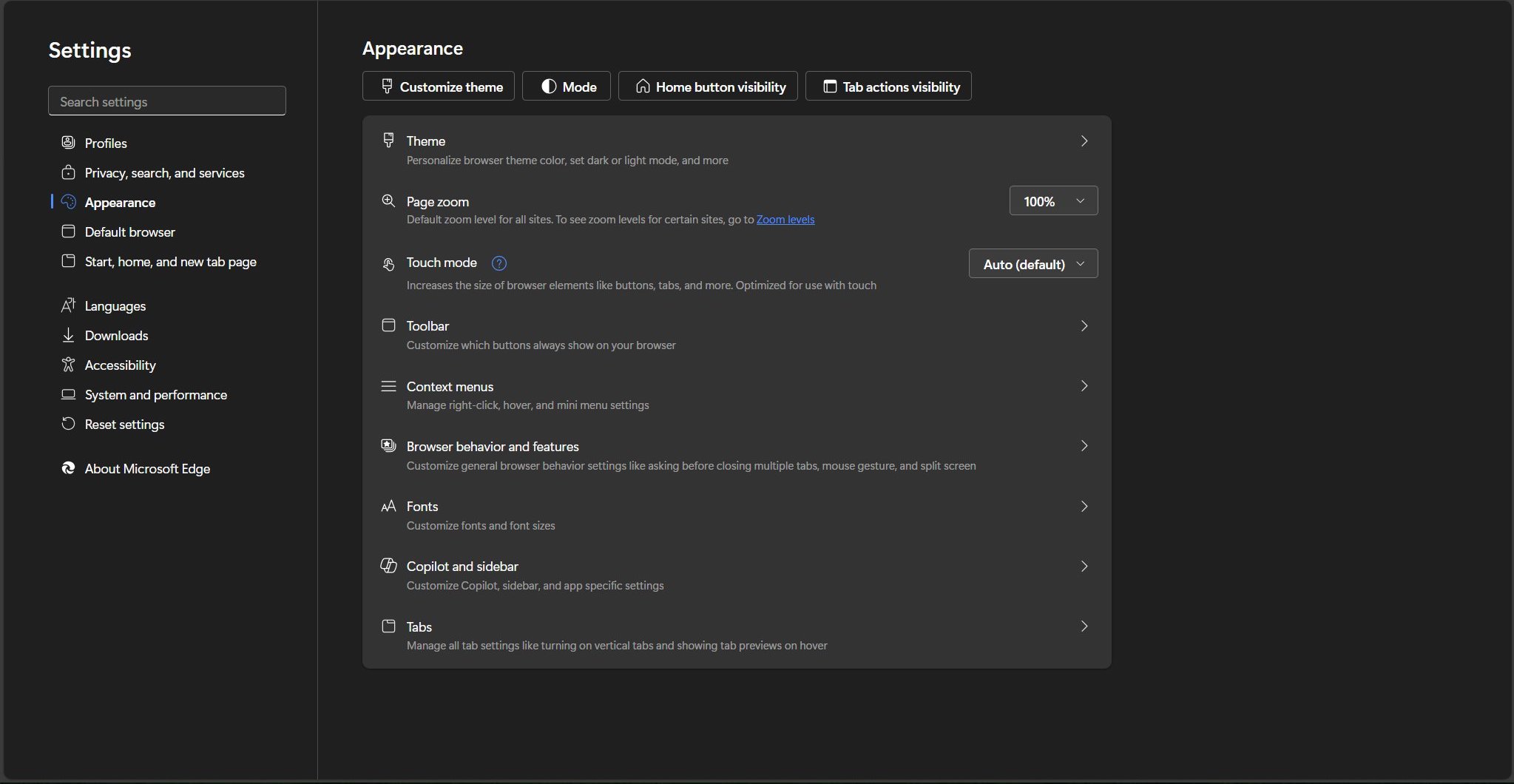Click the Tabs text label
Image resolution: width=1514 pixels, height=784 pixels.
419,626
